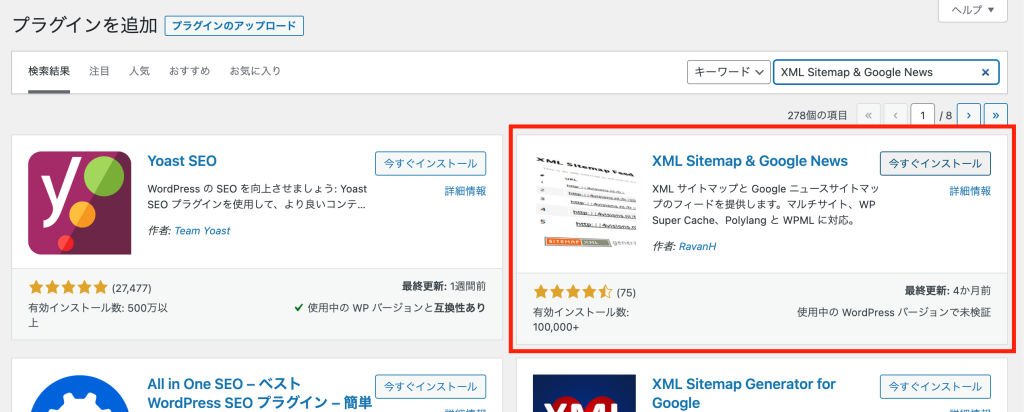Click the 最終更新: 4か月前 text
The height and width of the screenshot is (412, 1024).
[948, 290]
